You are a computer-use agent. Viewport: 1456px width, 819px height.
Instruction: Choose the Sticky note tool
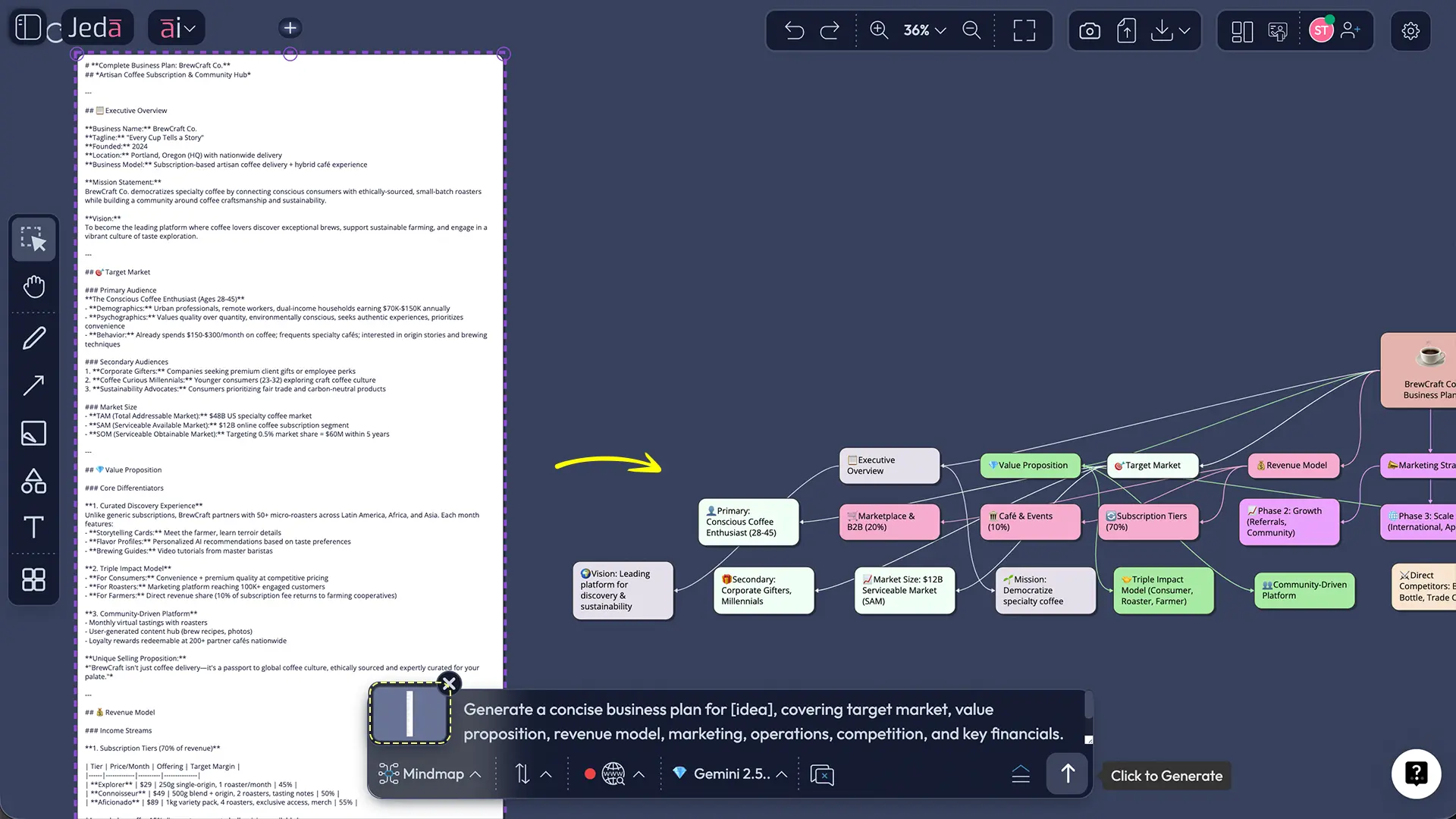34,433
